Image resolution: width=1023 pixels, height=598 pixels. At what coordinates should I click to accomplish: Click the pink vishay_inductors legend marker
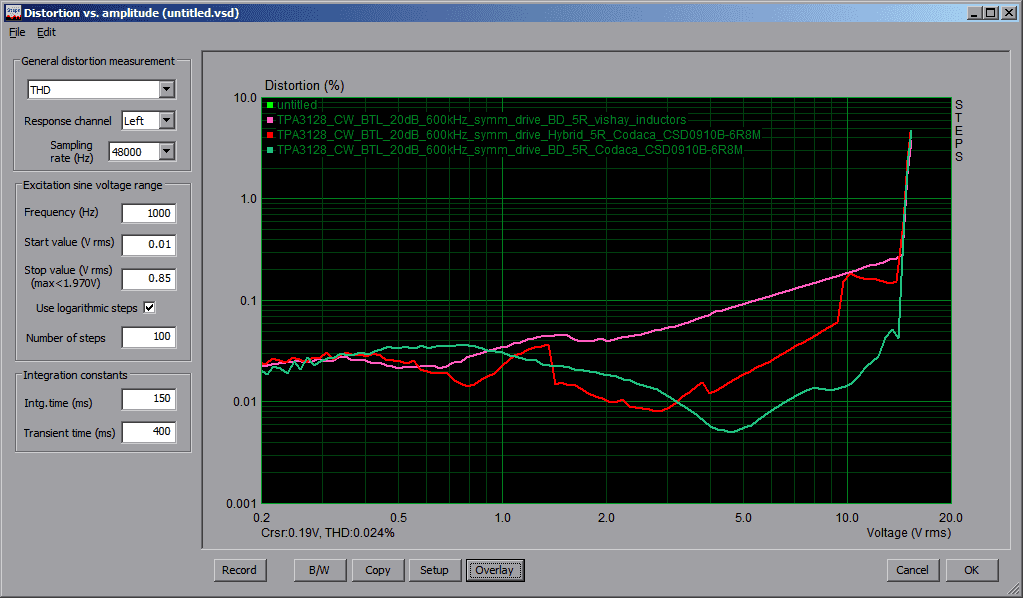click(x=270, y=120)
